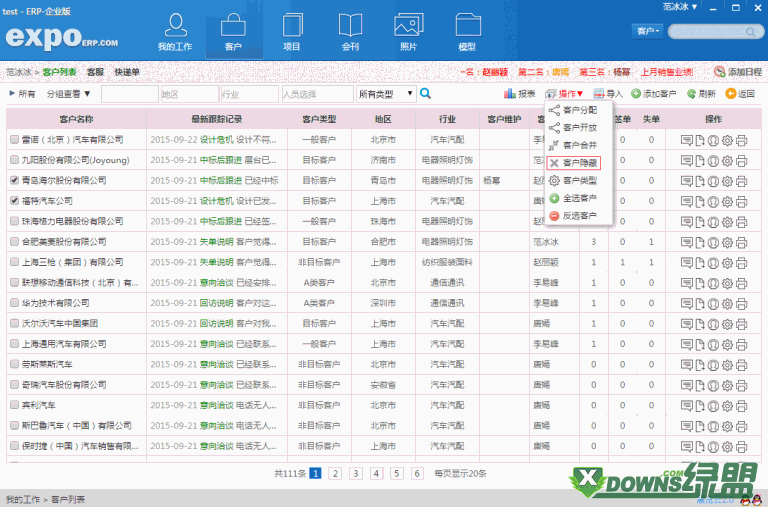Click document icon in 九阳股份有限公司 row
This screenshot has height=507, width=768.
(700, 161)
